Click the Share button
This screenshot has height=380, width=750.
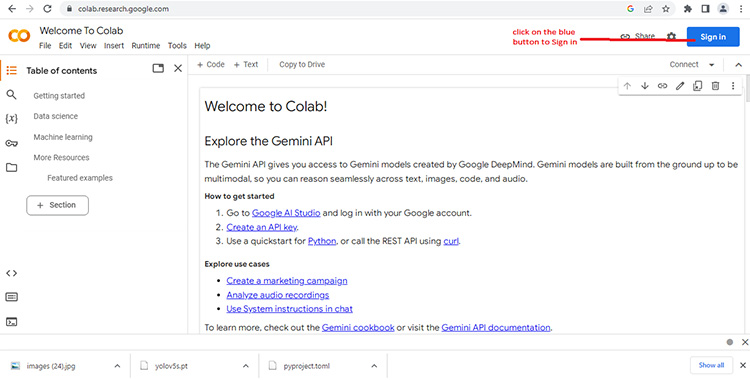(638, 36)
